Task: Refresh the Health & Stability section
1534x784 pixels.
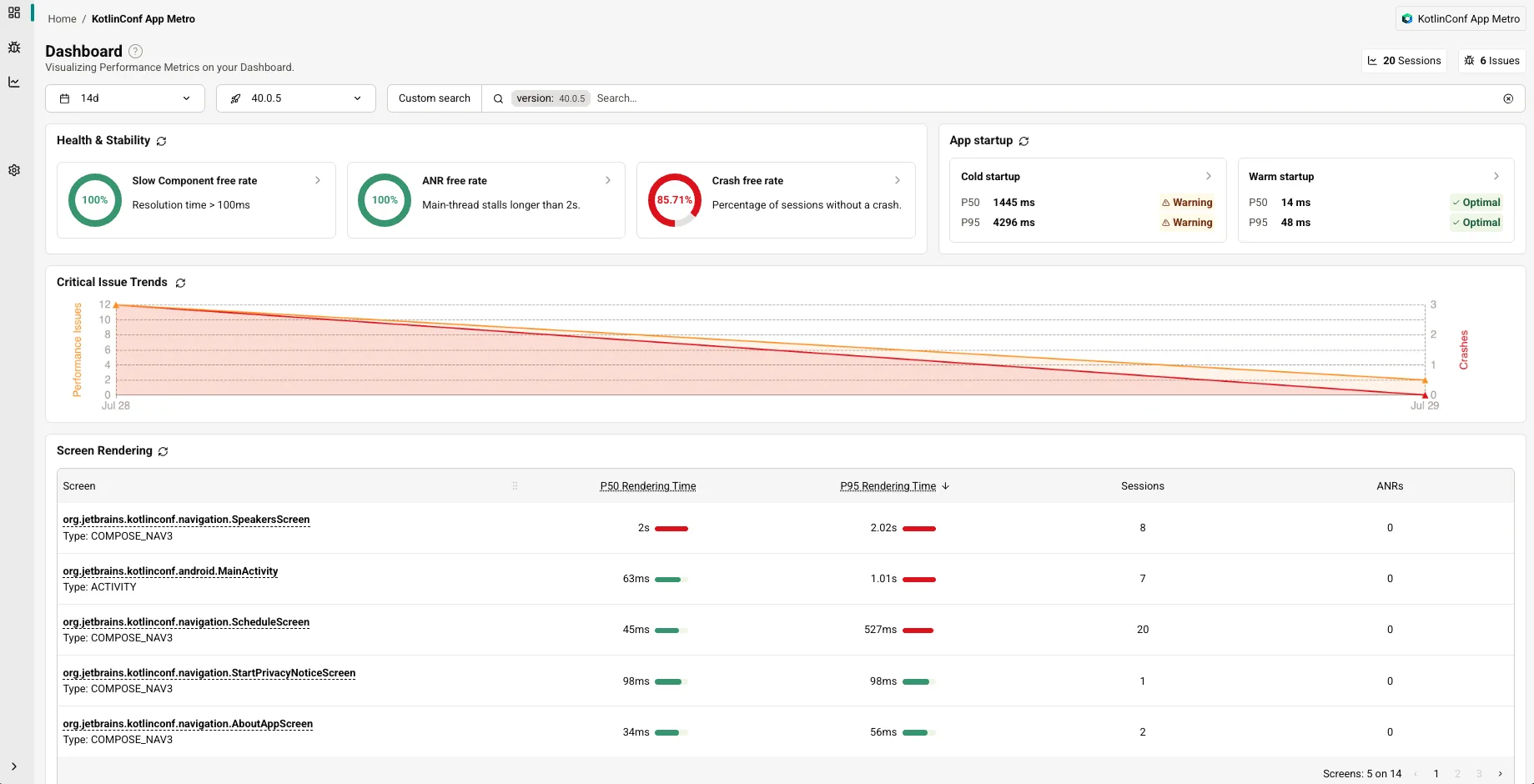Action: click(x=162, y=141)
